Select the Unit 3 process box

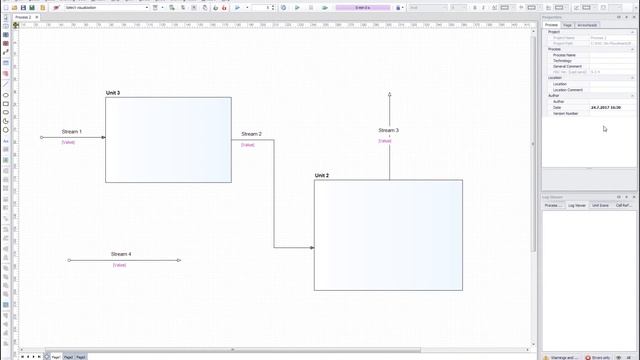point(168,140)
